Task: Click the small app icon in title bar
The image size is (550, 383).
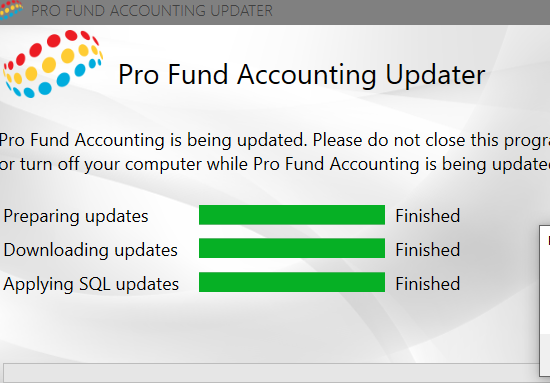Action: click(11, 9)
